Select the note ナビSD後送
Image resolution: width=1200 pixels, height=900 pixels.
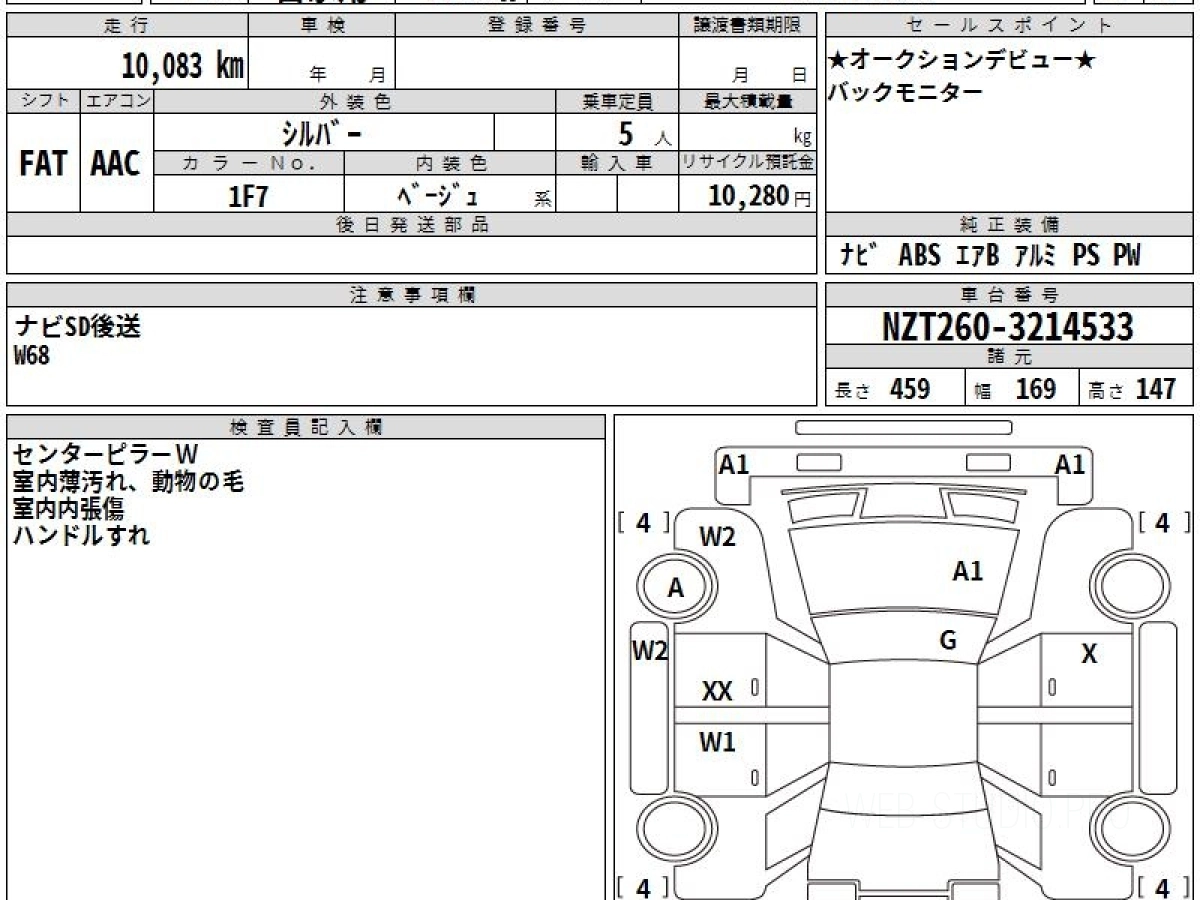pos(77,327)
